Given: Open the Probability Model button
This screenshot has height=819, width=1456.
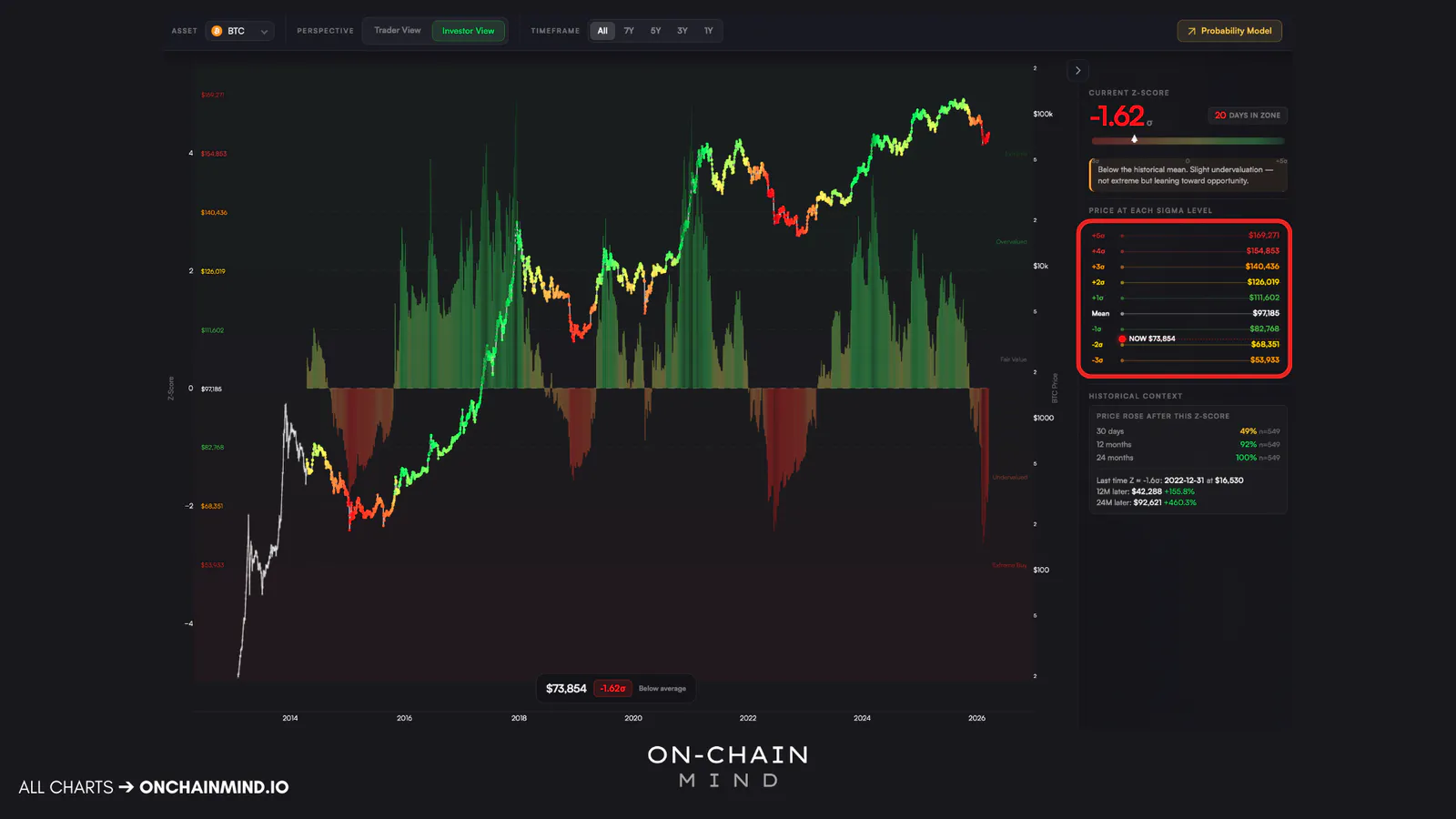Looking at the screenshot, I should point(1229,31).
